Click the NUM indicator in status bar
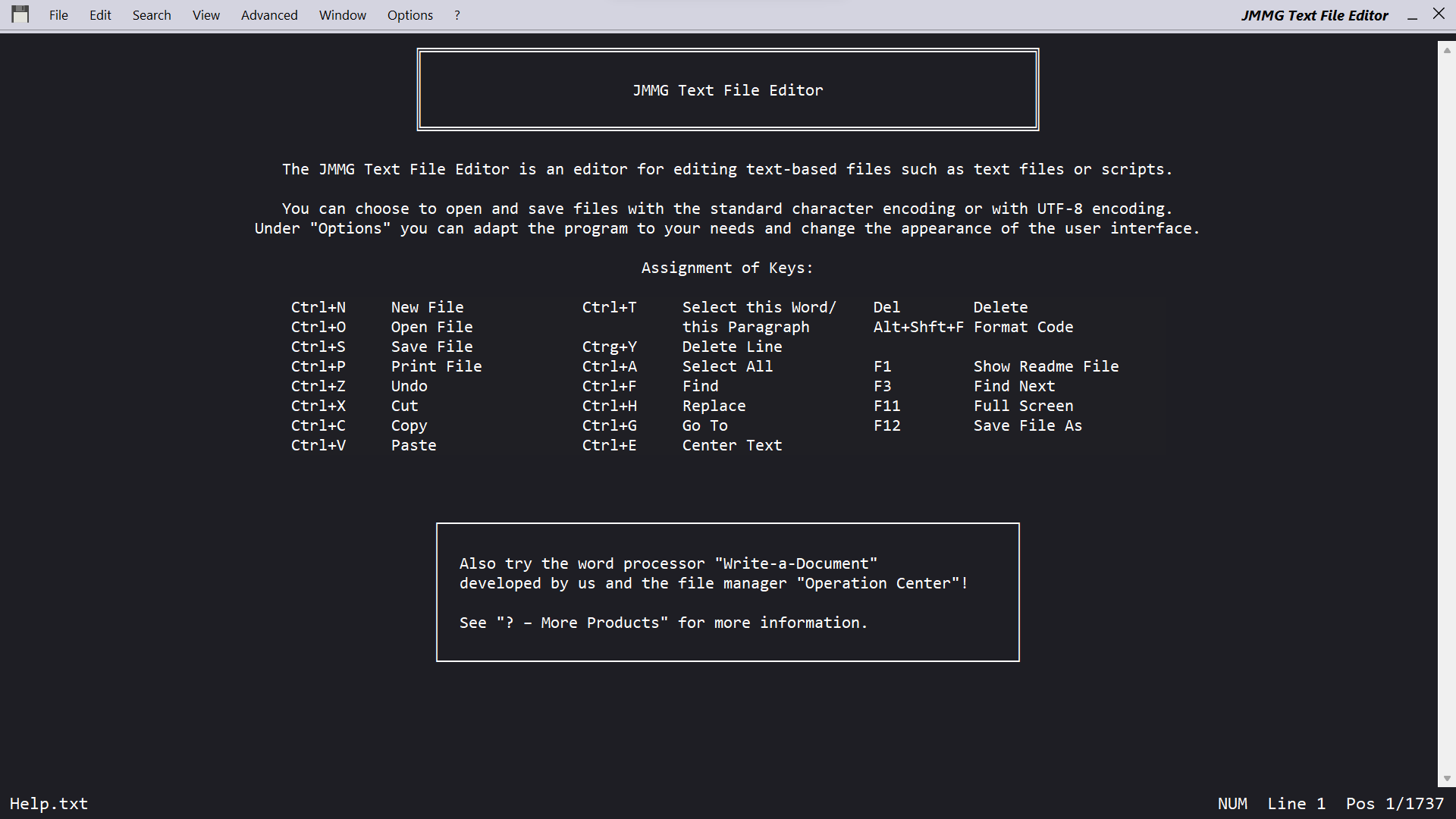Viewport: 1456px width, 819px height. click(1232, 804)
